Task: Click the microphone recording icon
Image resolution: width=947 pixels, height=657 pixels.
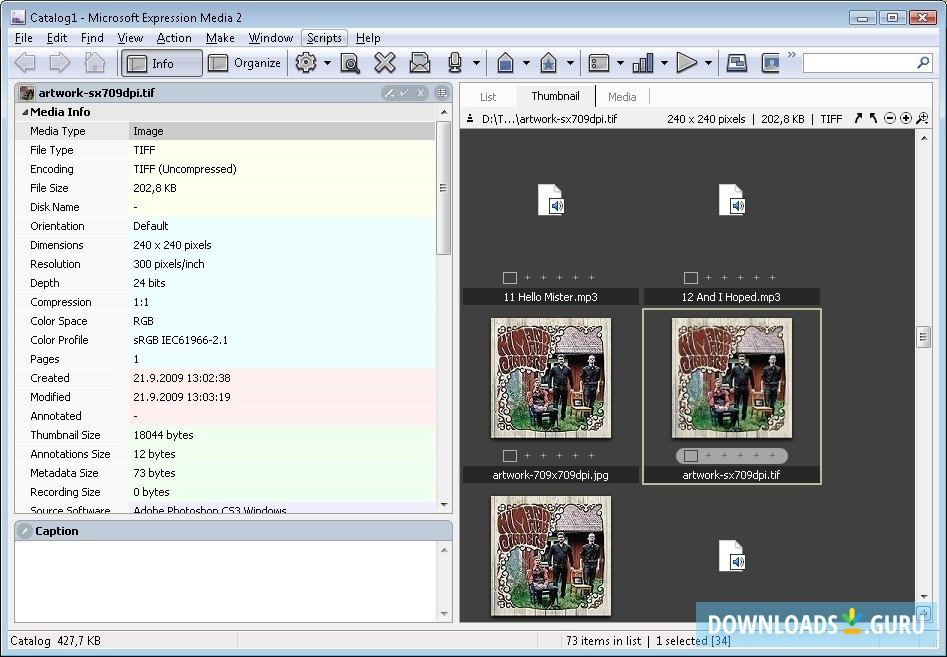Action: point(455,63)
